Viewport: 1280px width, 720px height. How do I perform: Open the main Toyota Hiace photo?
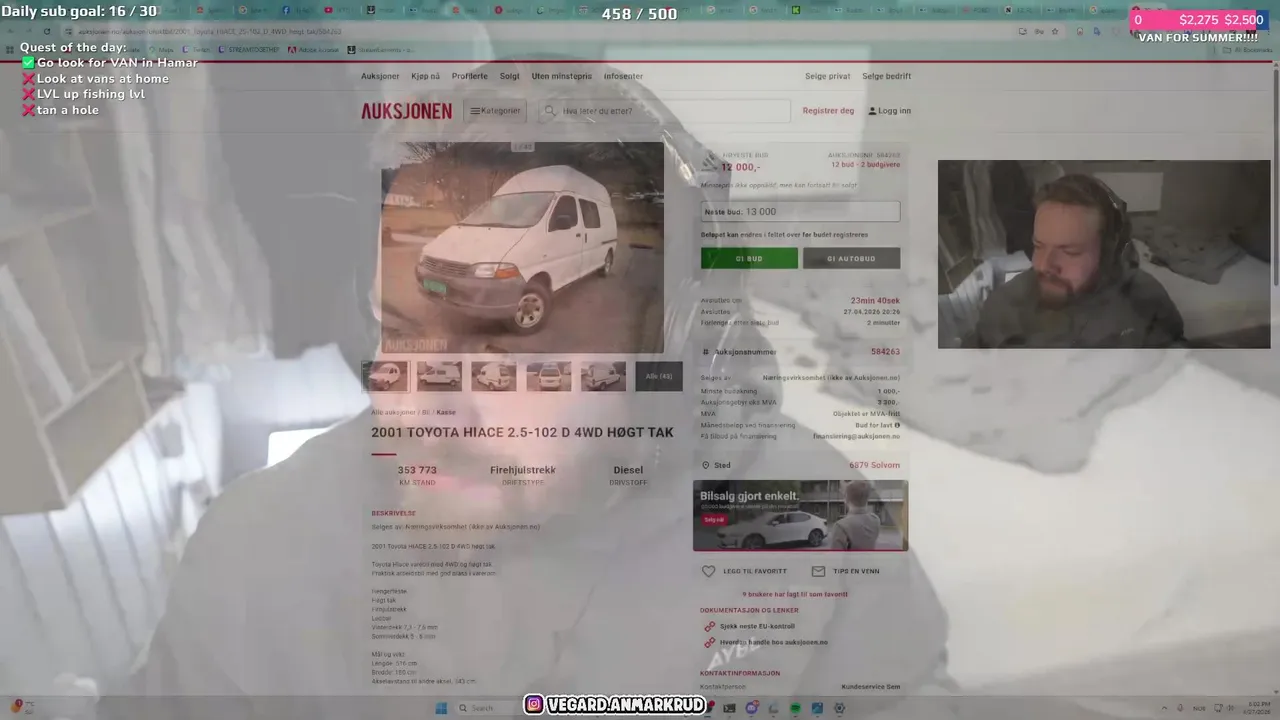click(522, 247)
